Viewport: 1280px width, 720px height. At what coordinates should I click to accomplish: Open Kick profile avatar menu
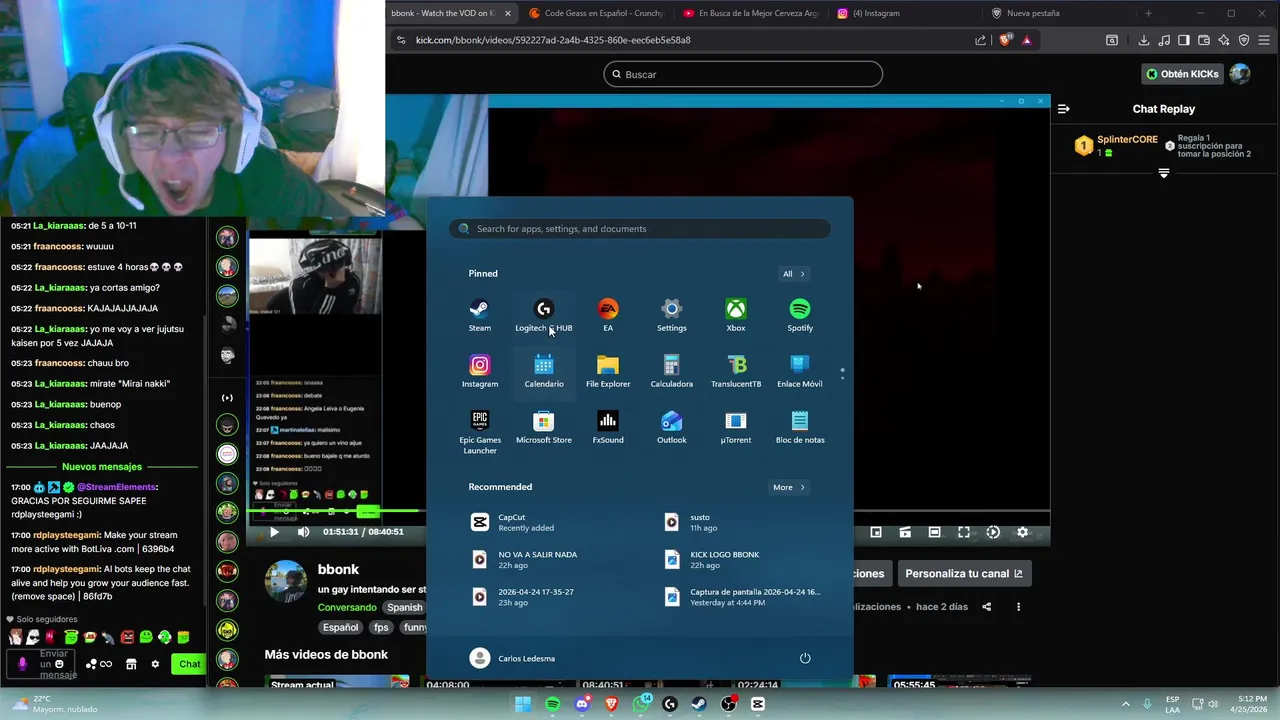1240,74
